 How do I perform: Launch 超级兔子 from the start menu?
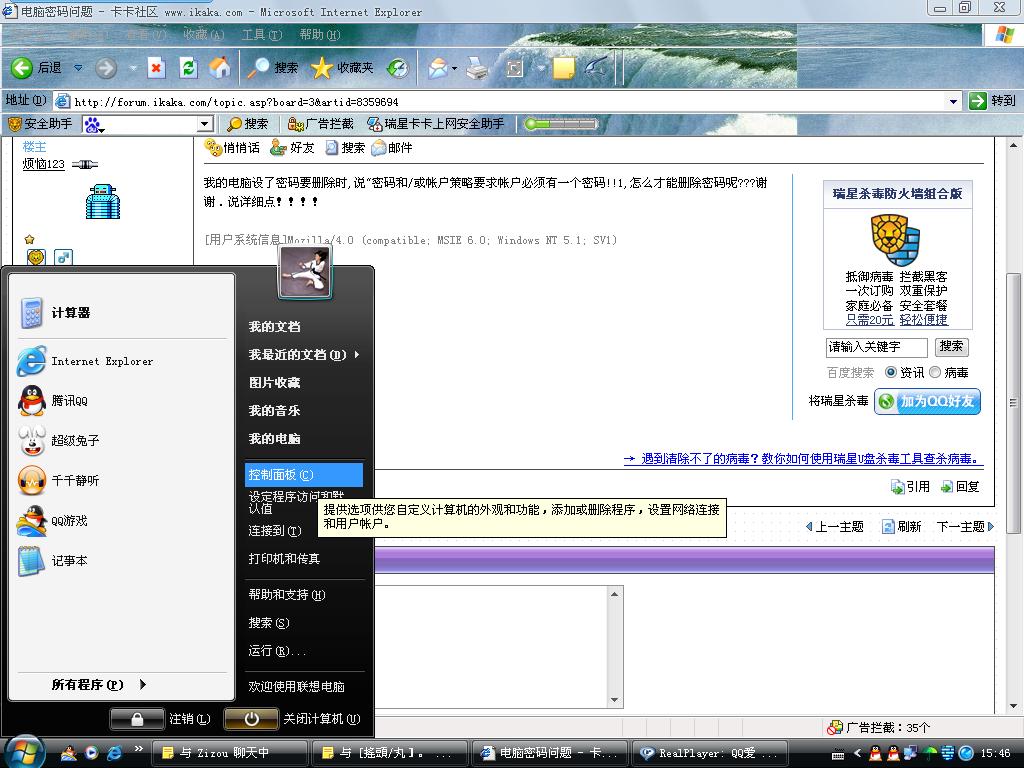point(75,441)
